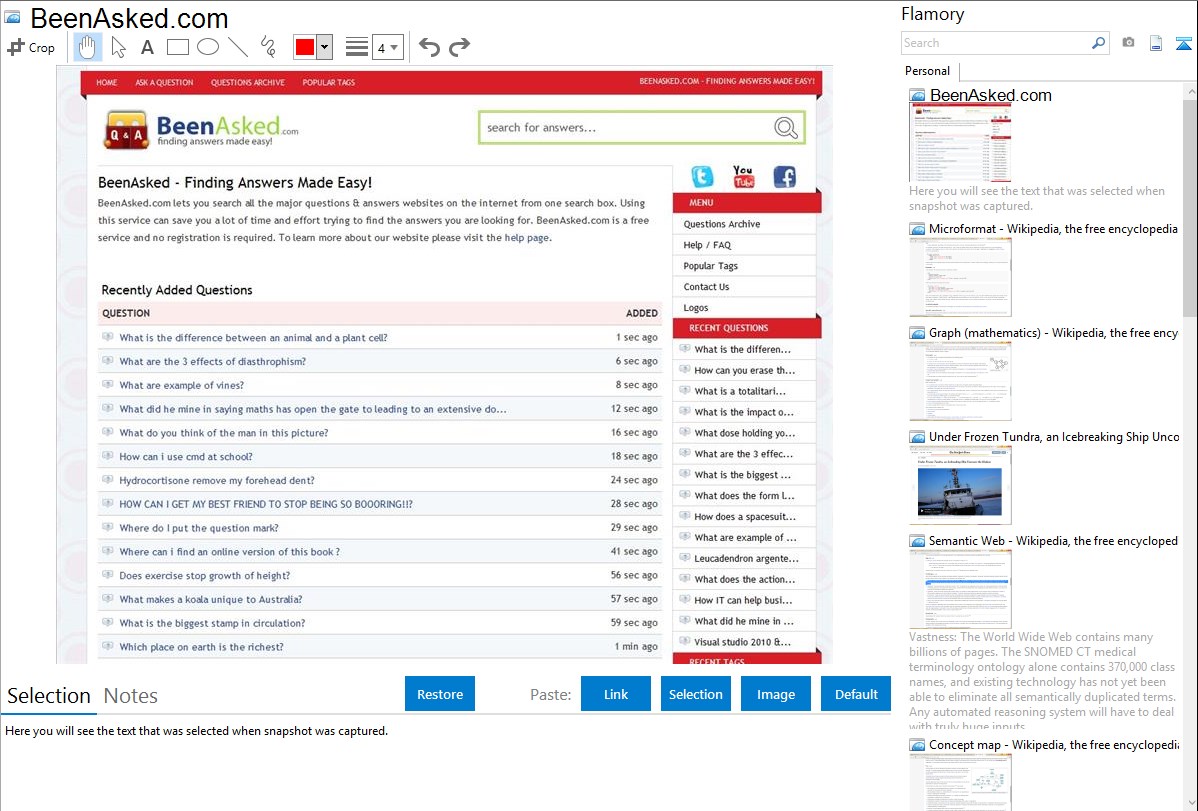Open the Graph (mathematics) snapshot thumbnail
This screenshot has width=1198, height=811.
(960, 381)
